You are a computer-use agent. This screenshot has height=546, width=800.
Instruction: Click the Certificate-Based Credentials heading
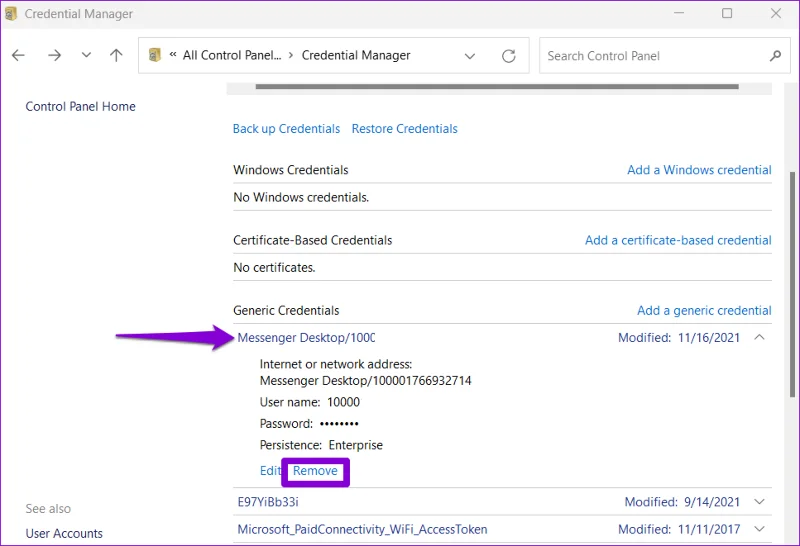(x=312, y=240)
